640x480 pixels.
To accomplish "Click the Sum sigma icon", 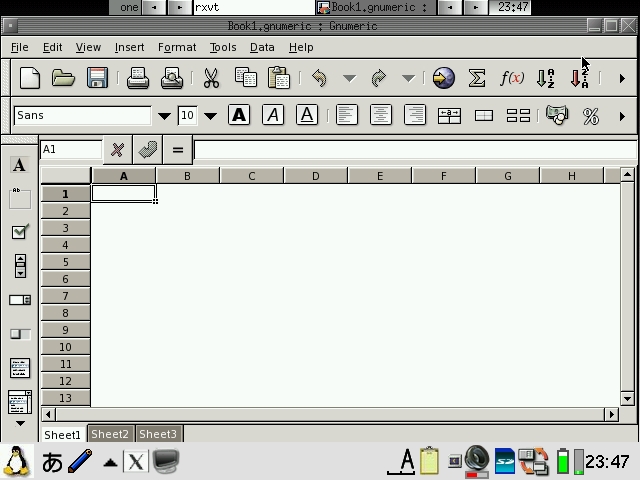I will point(477,78).
